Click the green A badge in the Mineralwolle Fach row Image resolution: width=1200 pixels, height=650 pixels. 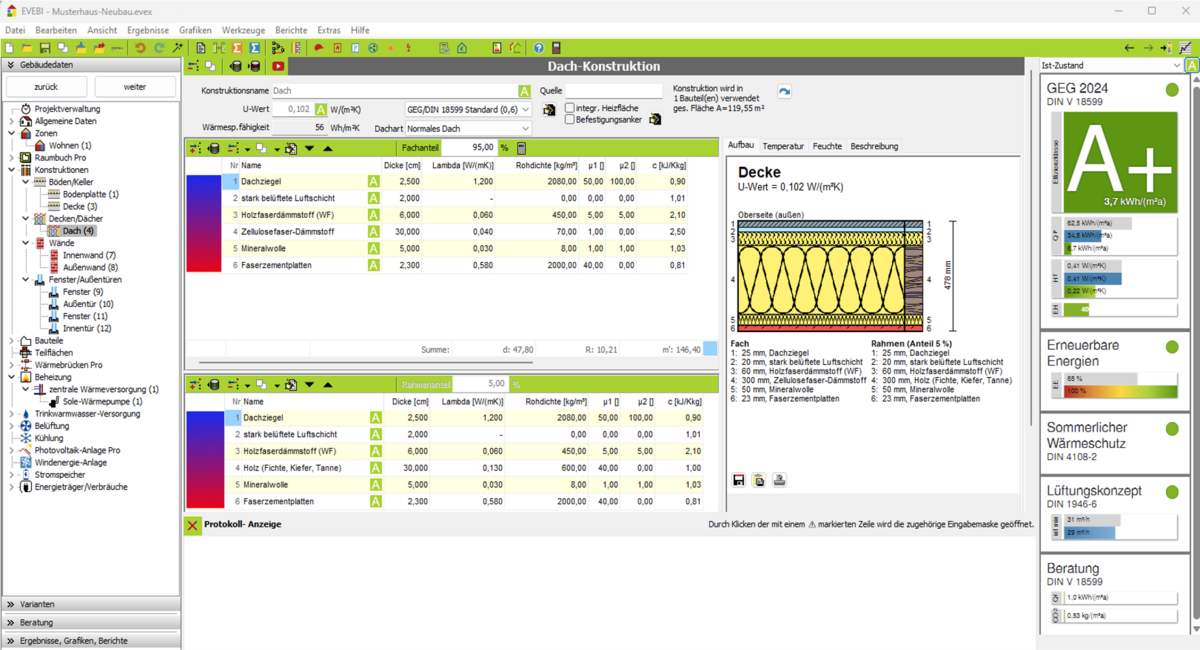point(374,248)
